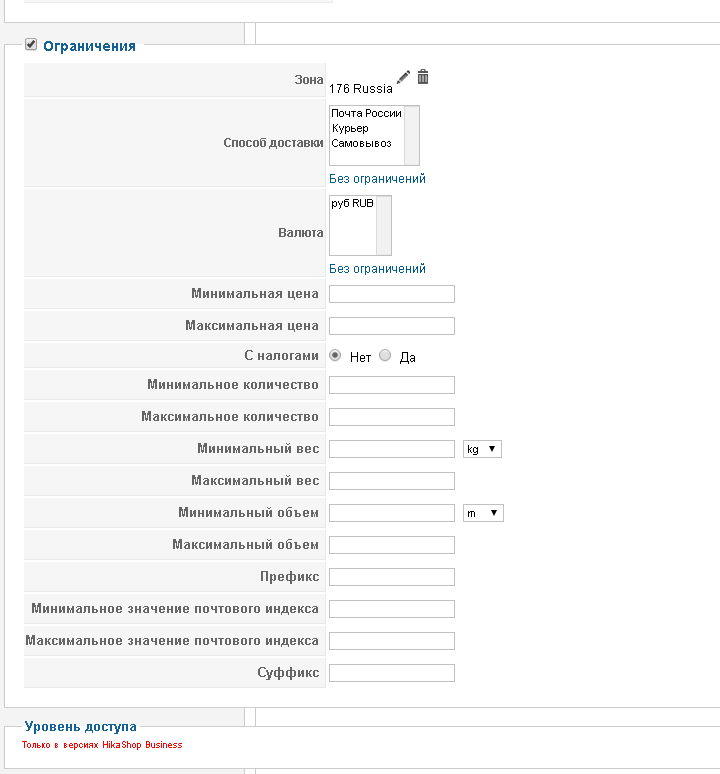Click Без ограничений link under currency
Image resolution: width=720 pixels, height=774 pixels.
click(x=377, y=269)
